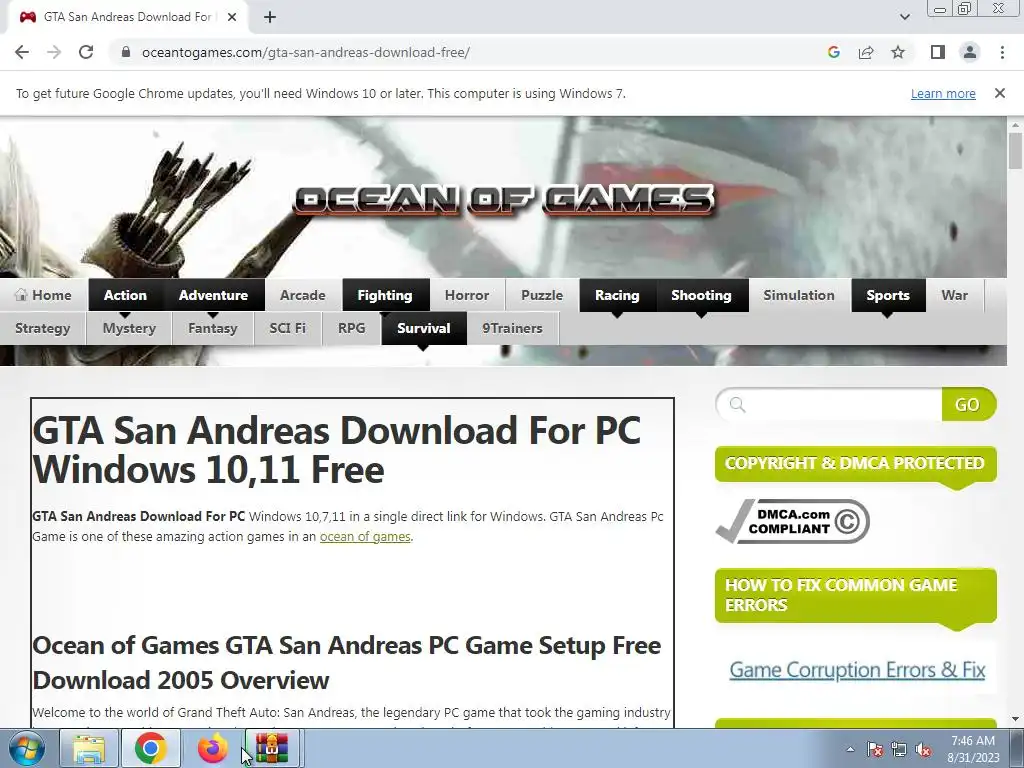
Task: Open Windows Explorer from taskbar
Action: click(89, 748)
